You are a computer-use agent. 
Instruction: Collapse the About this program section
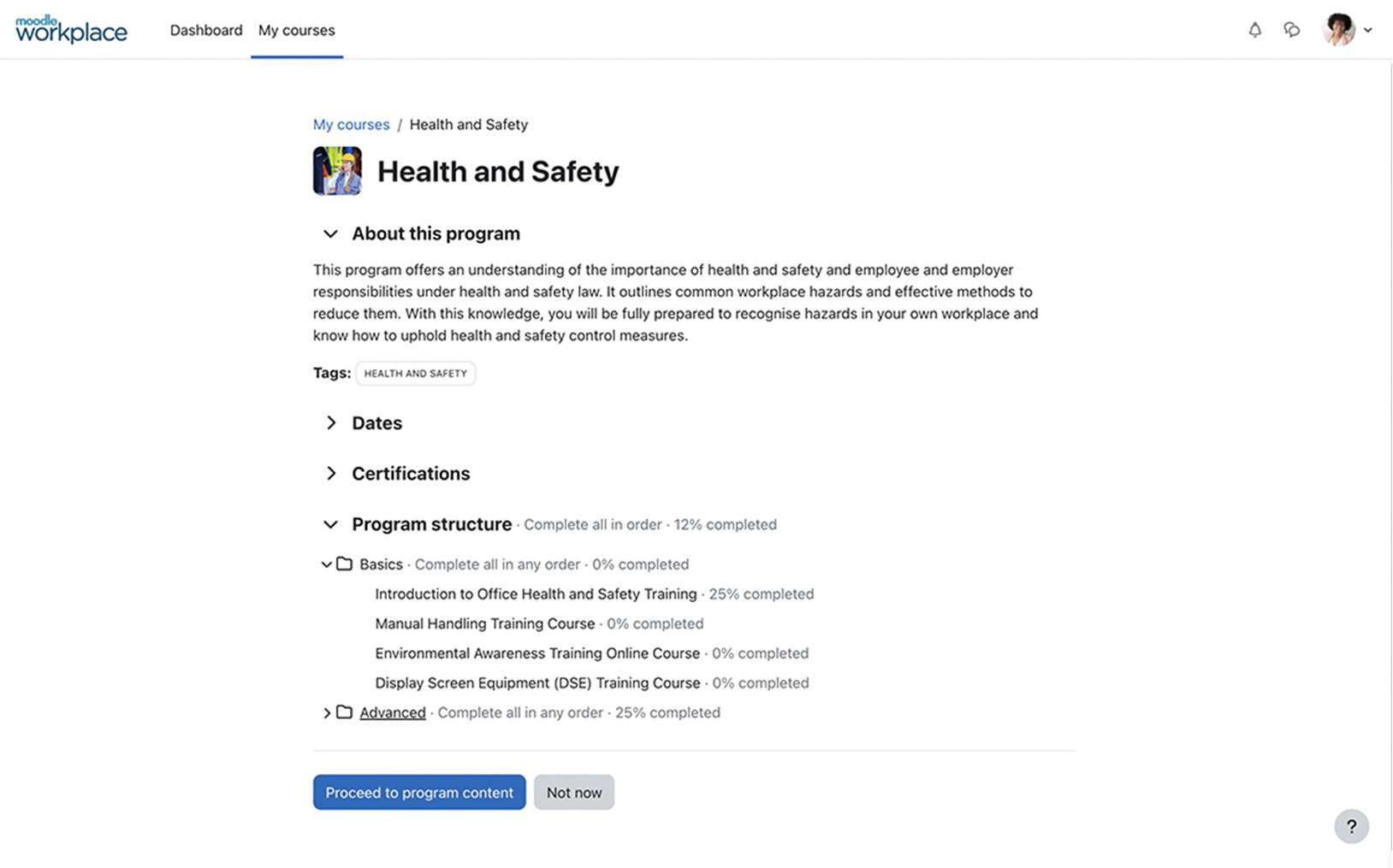[330, 233]
